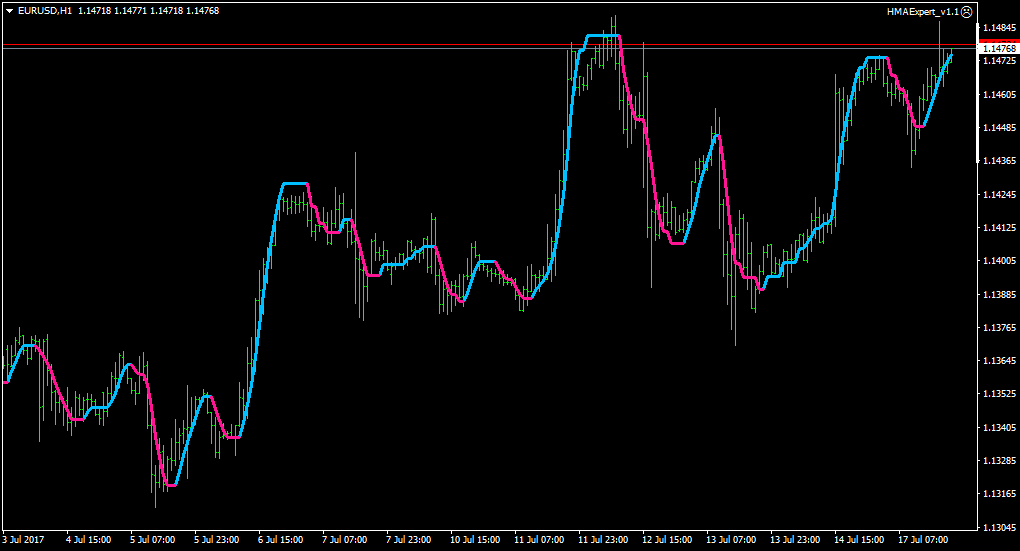This screenshot has height=551, width=1020.
Task: Click time axis label 13 Jul 23:00
Action: (795, 540)
